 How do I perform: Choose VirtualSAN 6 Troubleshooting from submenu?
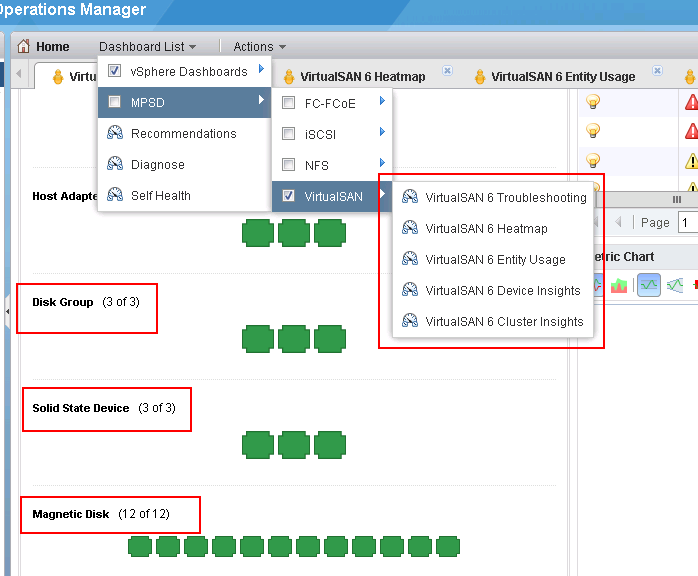pos(493,197)
